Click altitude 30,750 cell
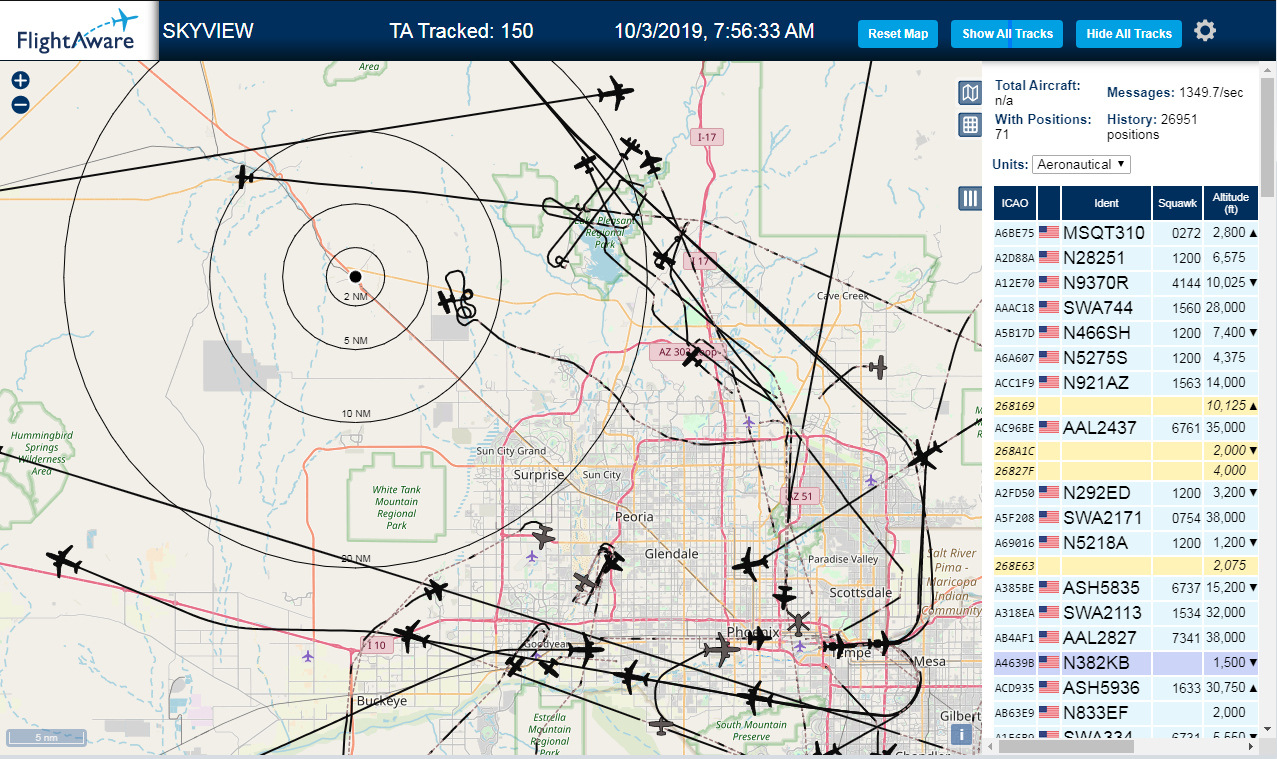Viewport: 1277px width, 759px height. click(x=1231, y=687)
